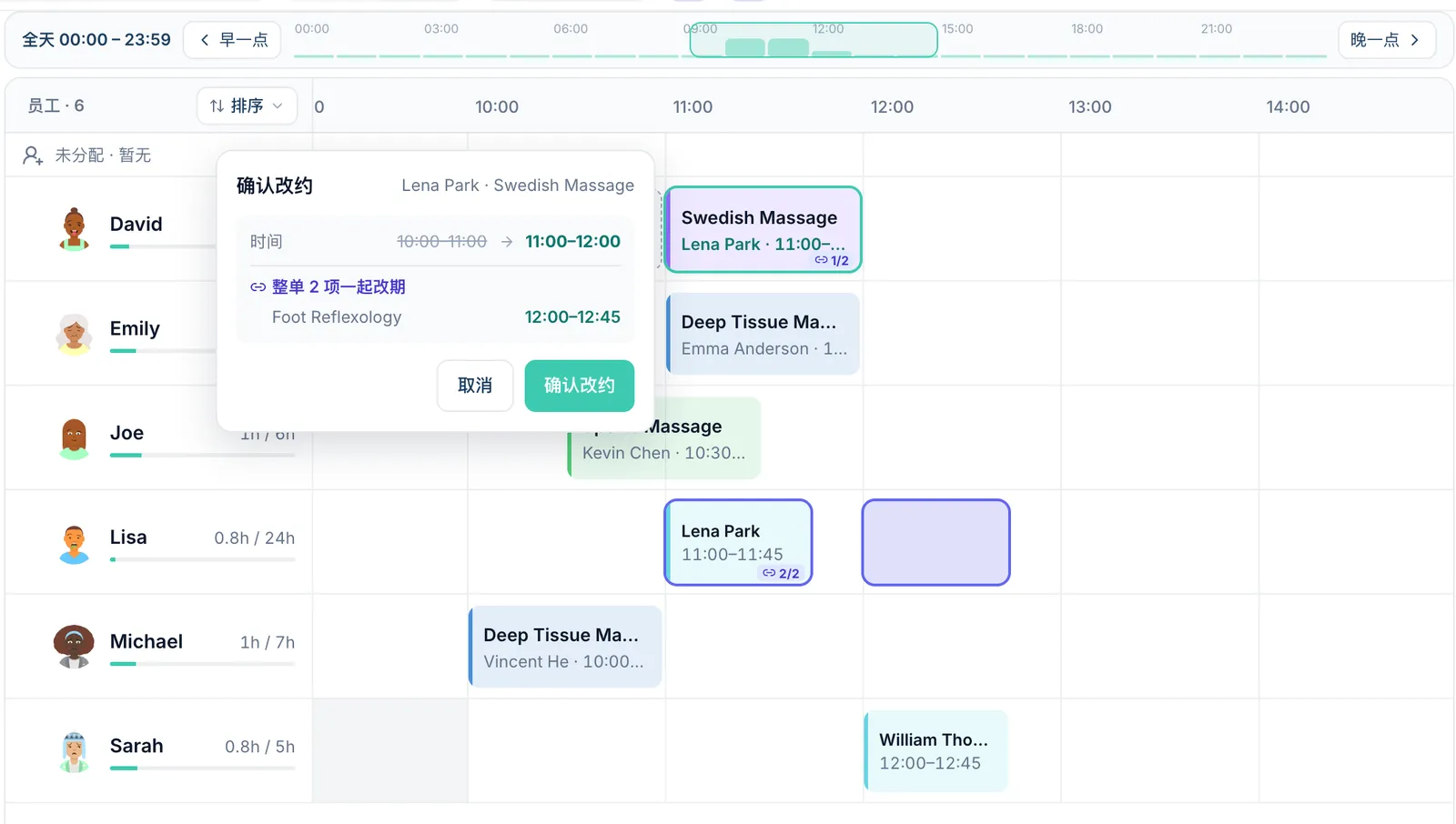
Task: Click the 全天 00:00 – 23:59 range label
Action: click(x=96, y=40)
